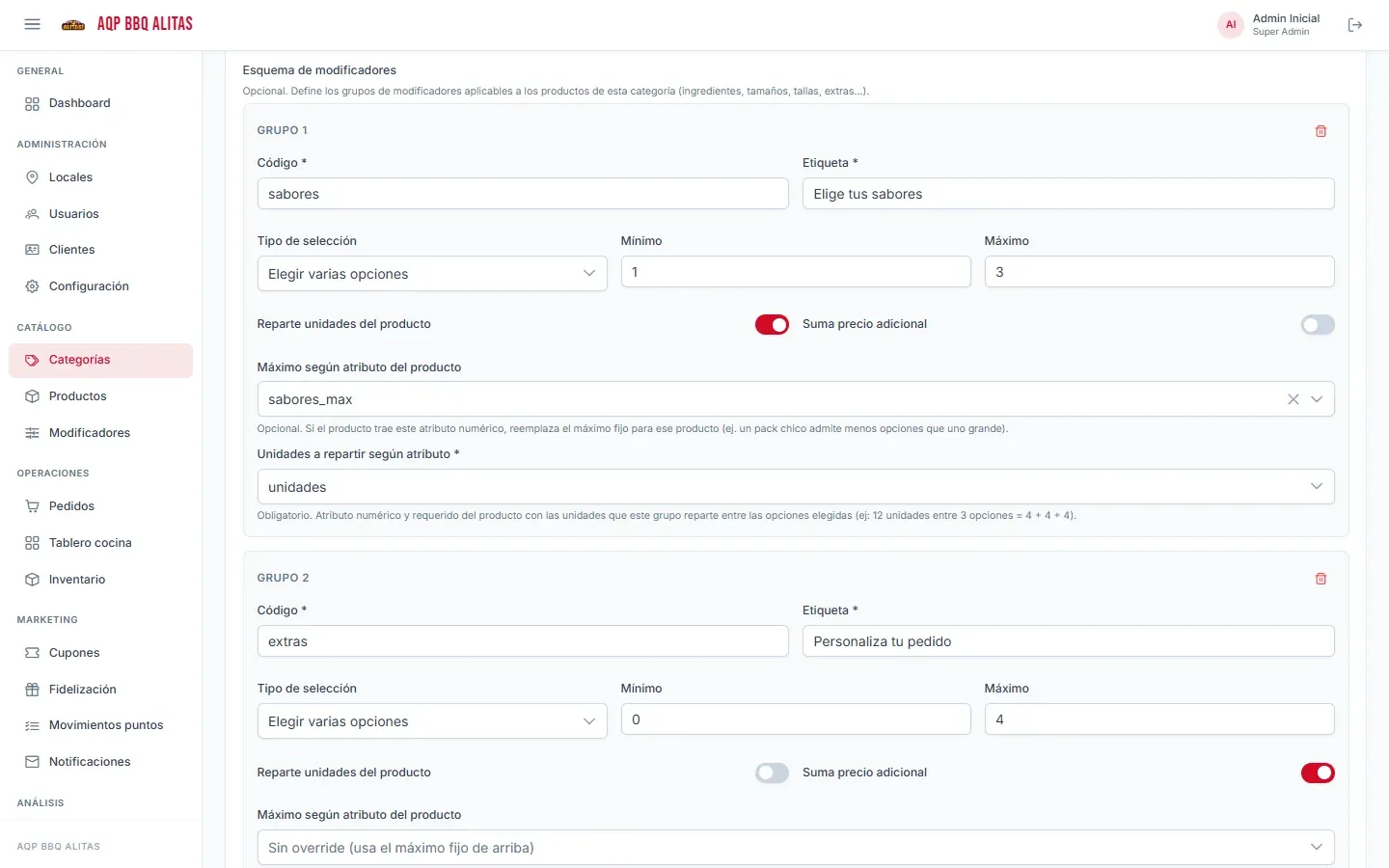Image resolution: width=1389 pixels, height=868 pixels.
Task: Click the Etiqueta field 'Elige tus sabores'
Action: tap(1069, 194)
